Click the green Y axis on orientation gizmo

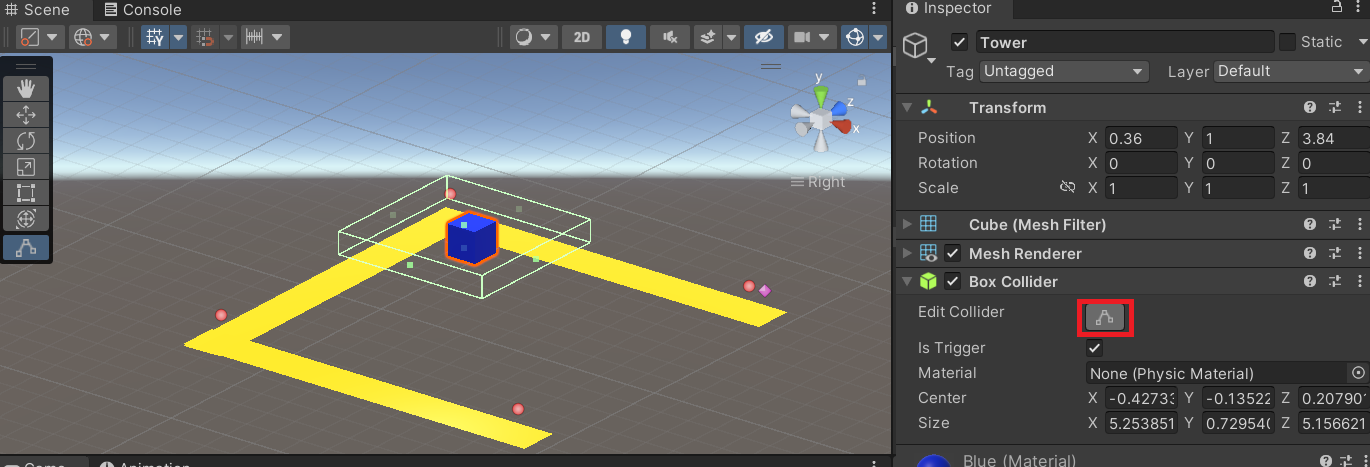820,94
